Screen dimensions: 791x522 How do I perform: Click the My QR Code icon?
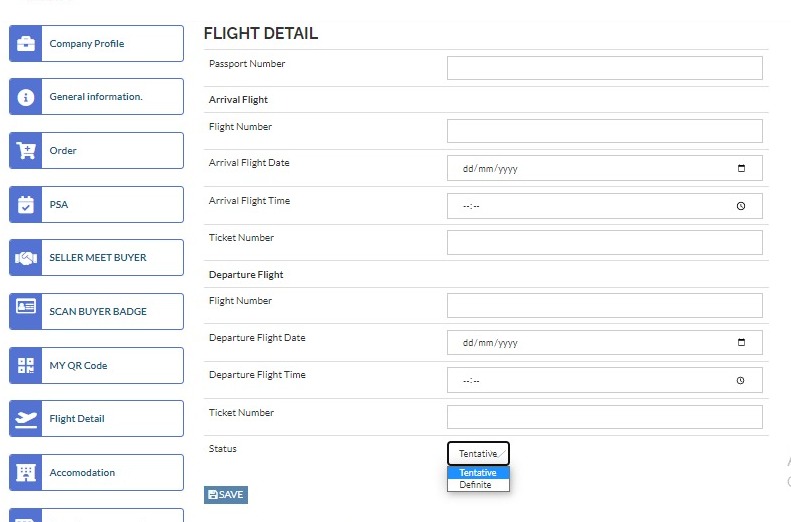(x=26, y=366)
